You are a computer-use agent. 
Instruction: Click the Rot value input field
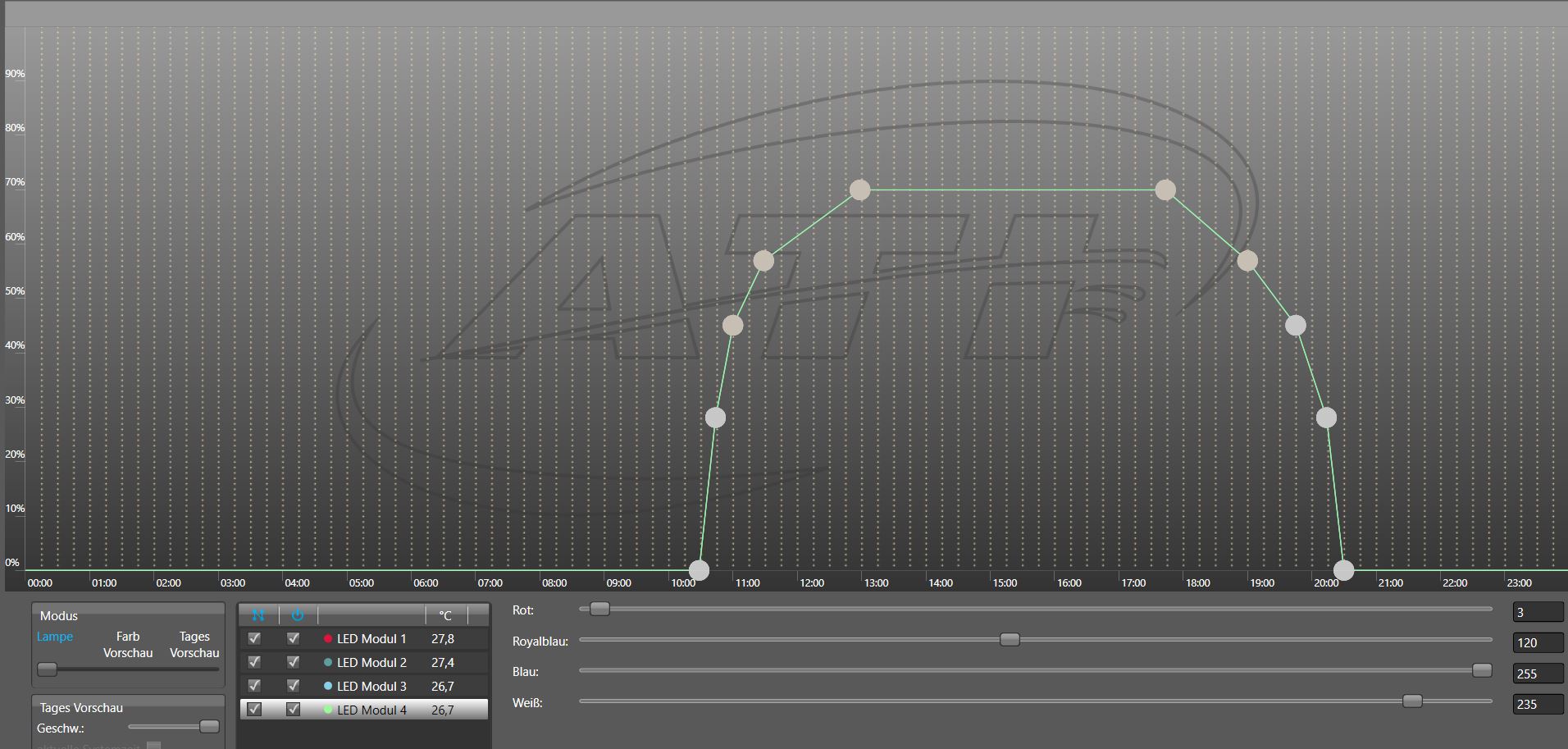1537,612
